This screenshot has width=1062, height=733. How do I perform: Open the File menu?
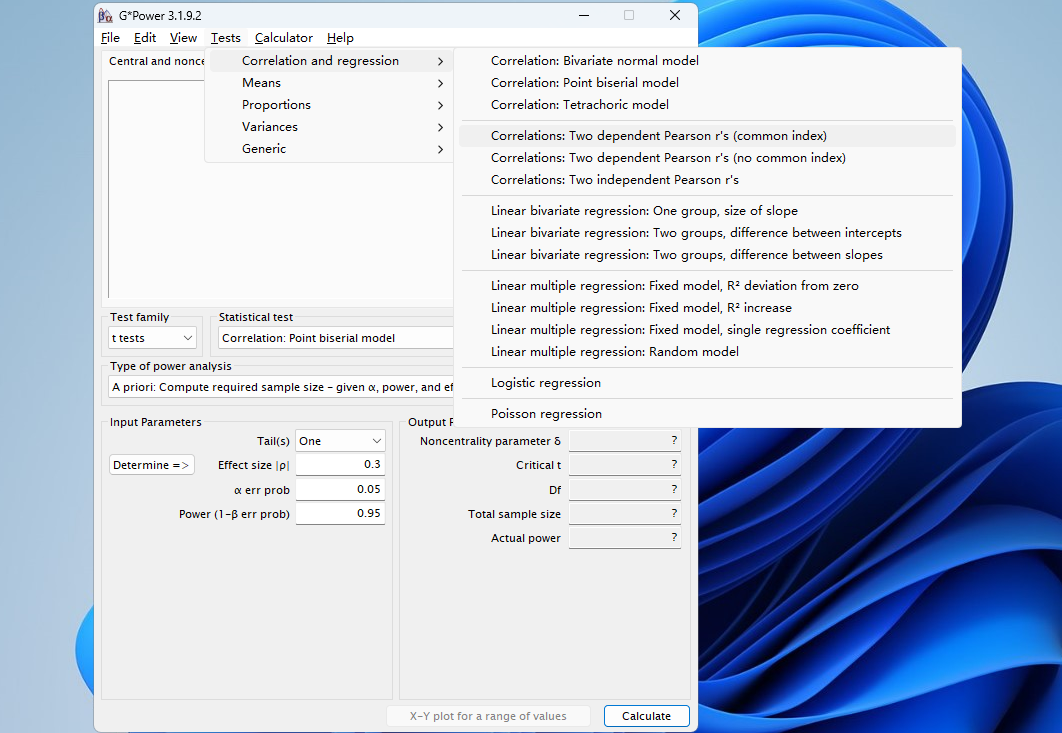click(110, 38)
